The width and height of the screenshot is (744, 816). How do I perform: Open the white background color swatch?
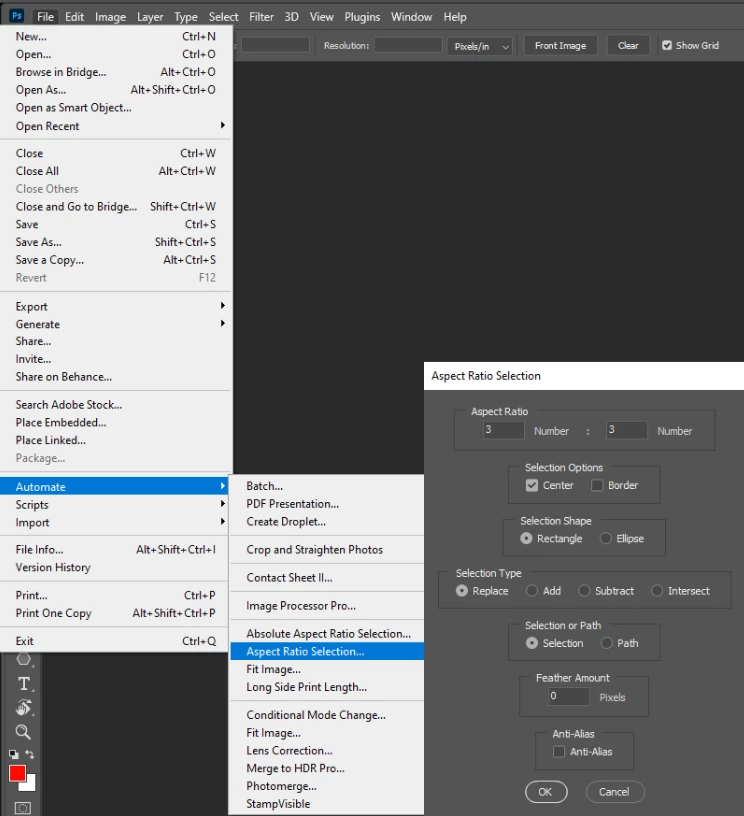pyautogui.click(x=31, y=785)
